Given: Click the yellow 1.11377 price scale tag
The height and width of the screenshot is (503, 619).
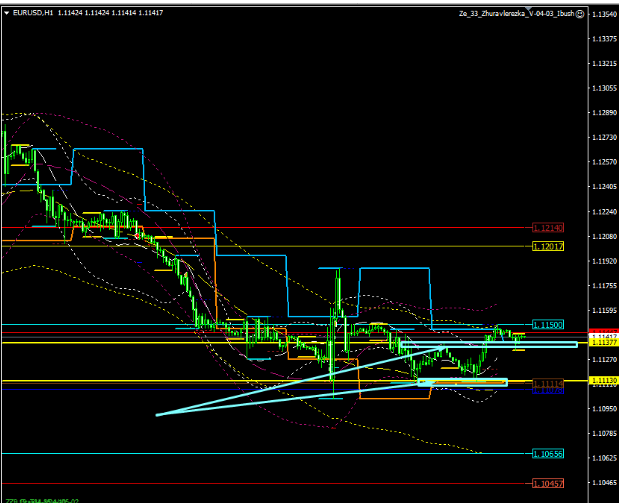Looking at the screenshot, I should point(604,343).
